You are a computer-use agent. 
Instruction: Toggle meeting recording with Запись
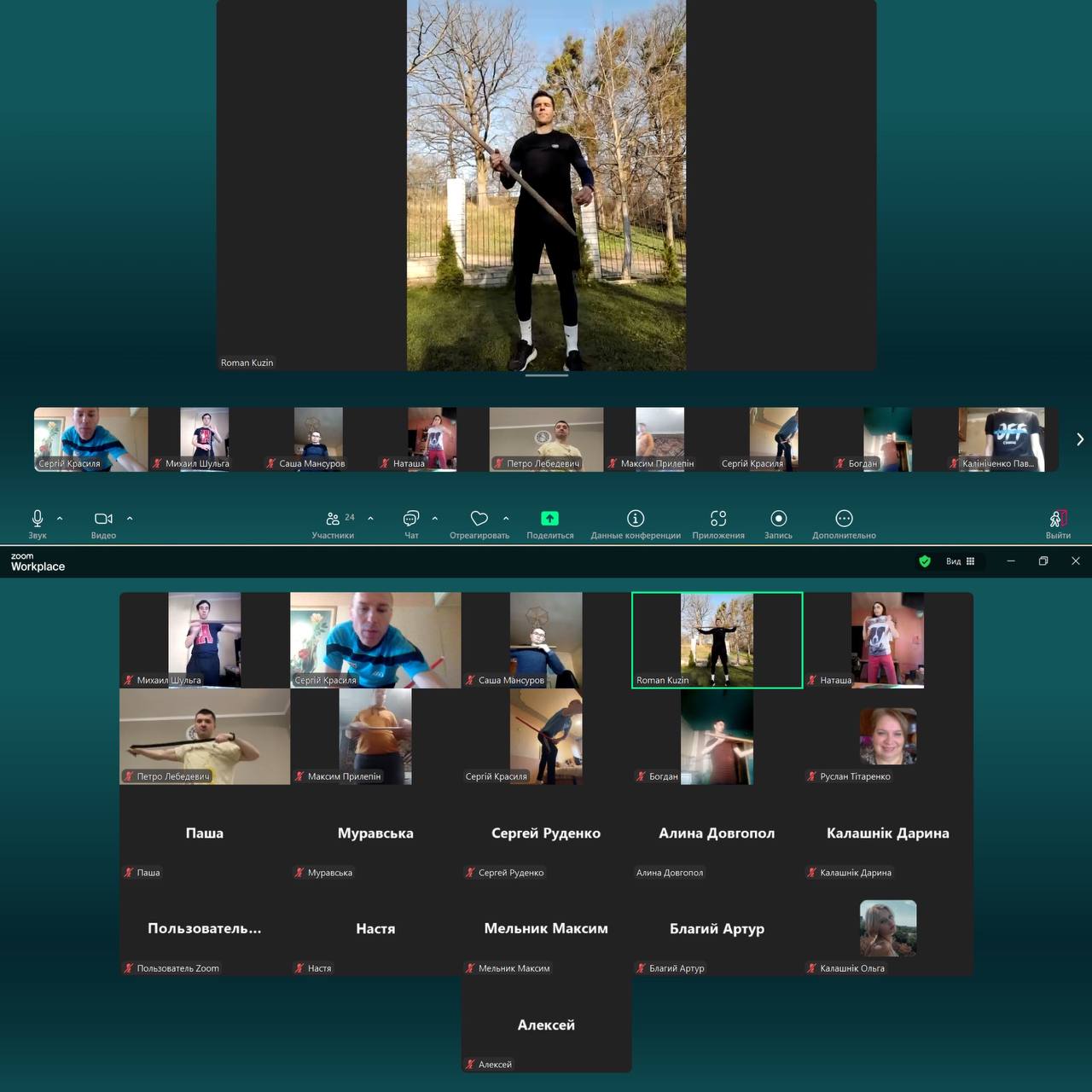778,519
